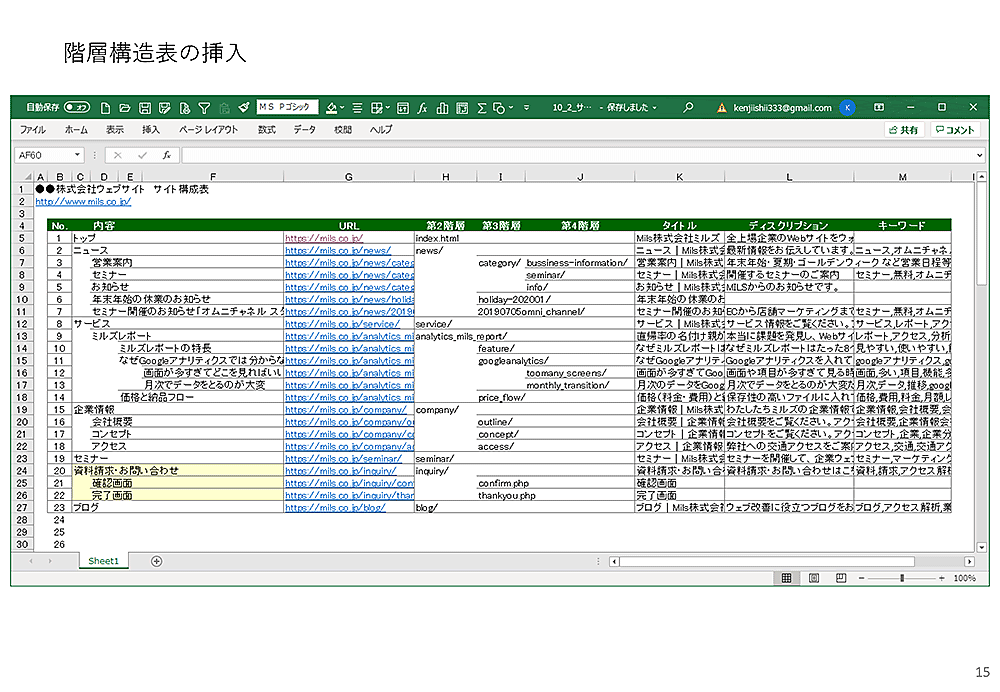Click the 共有 share button
1000x692 pixels.
[x=903, y=130]
